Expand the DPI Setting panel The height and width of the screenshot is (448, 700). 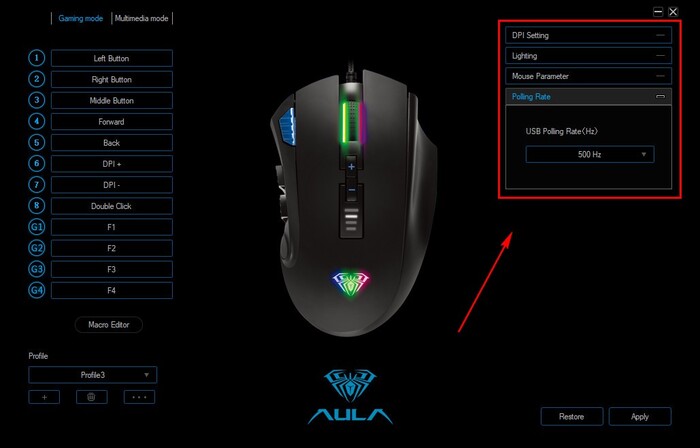pyautogui.click(x=588, y=35)
